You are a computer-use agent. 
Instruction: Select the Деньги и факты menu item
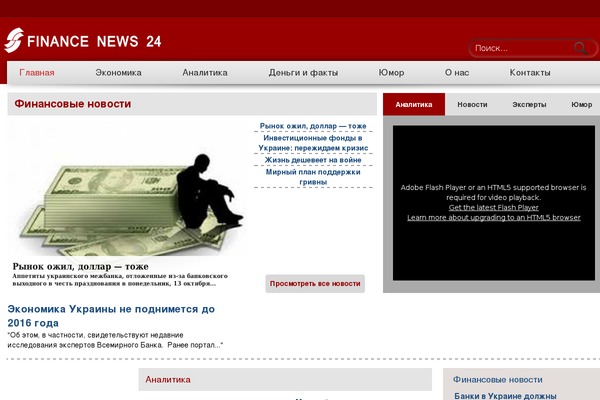[303, 73]
